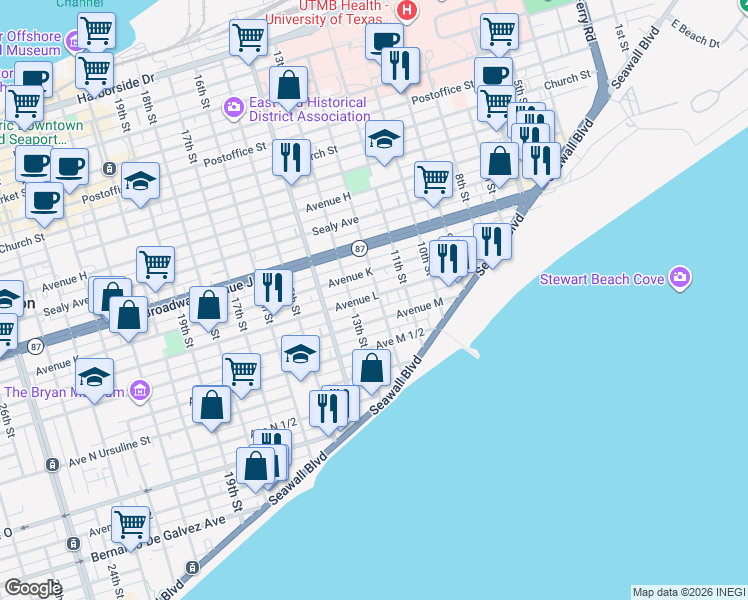Click the Harborside Dr street label
Image resolution: width=748 pixels, height=600 pixels.
click(116, 89)
